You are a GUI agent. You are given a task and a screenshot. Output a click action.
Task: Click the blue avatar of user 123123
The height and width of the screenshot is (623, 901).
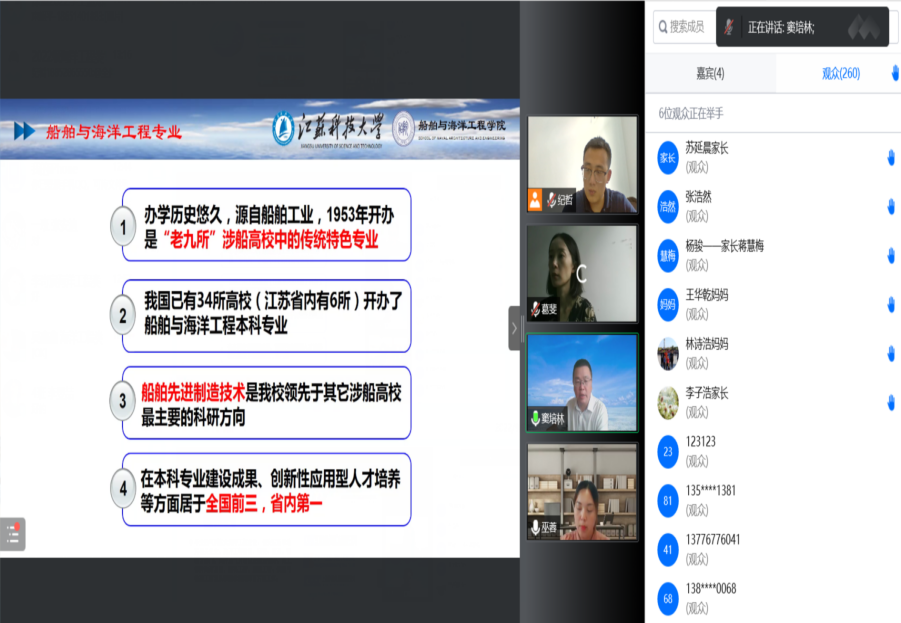pos(668,451)
